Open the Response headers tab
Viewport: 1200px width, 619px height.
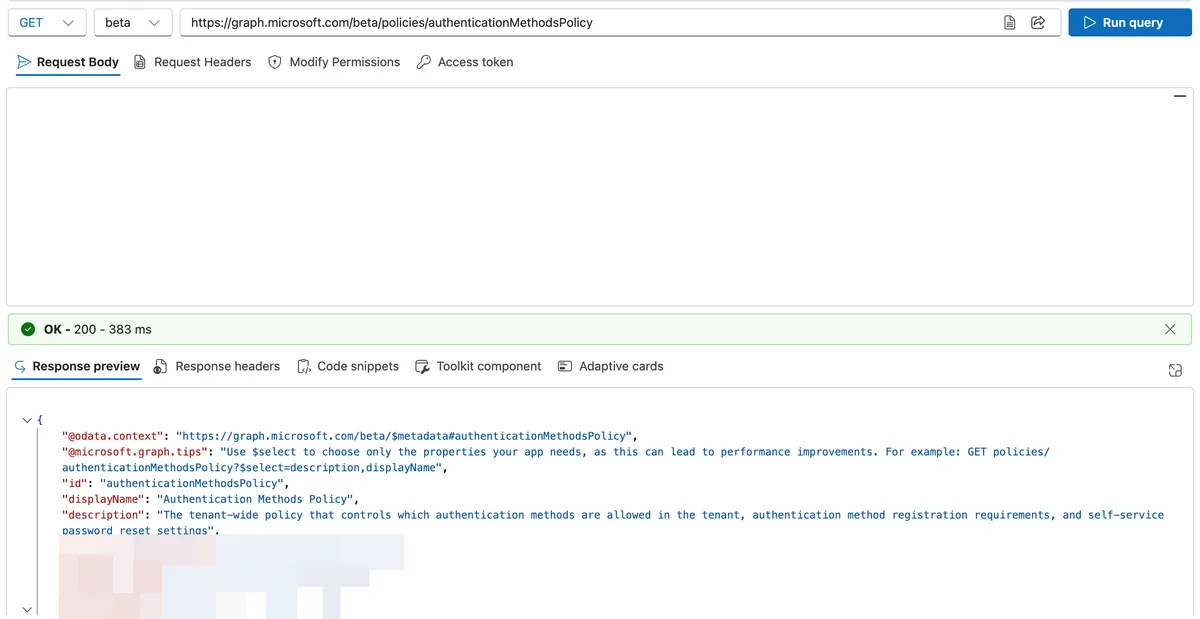click(x=217, y=367)
